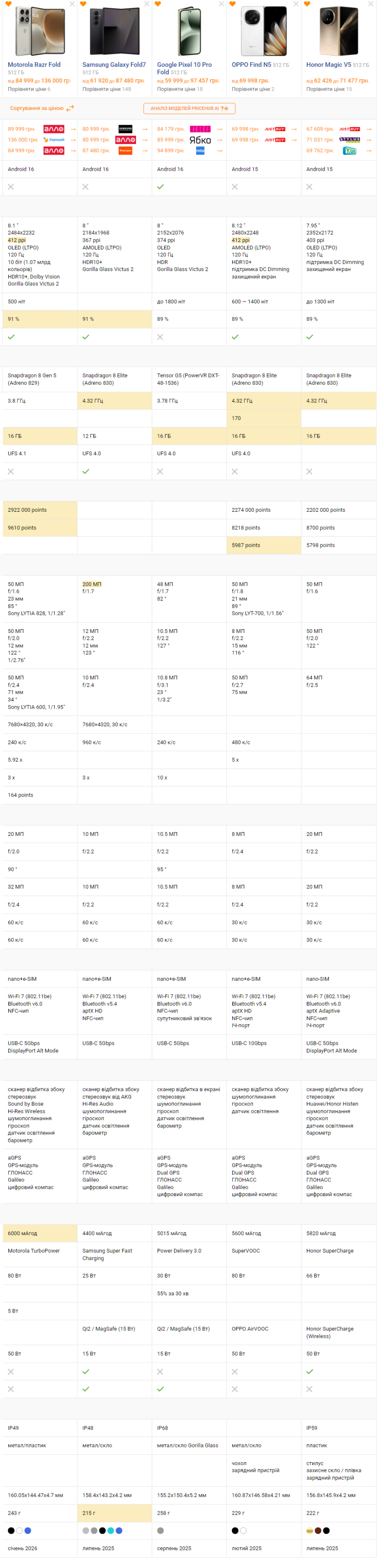Open the PriceHub AI models analysis
384x1568 pixels.
coord(189,108)
